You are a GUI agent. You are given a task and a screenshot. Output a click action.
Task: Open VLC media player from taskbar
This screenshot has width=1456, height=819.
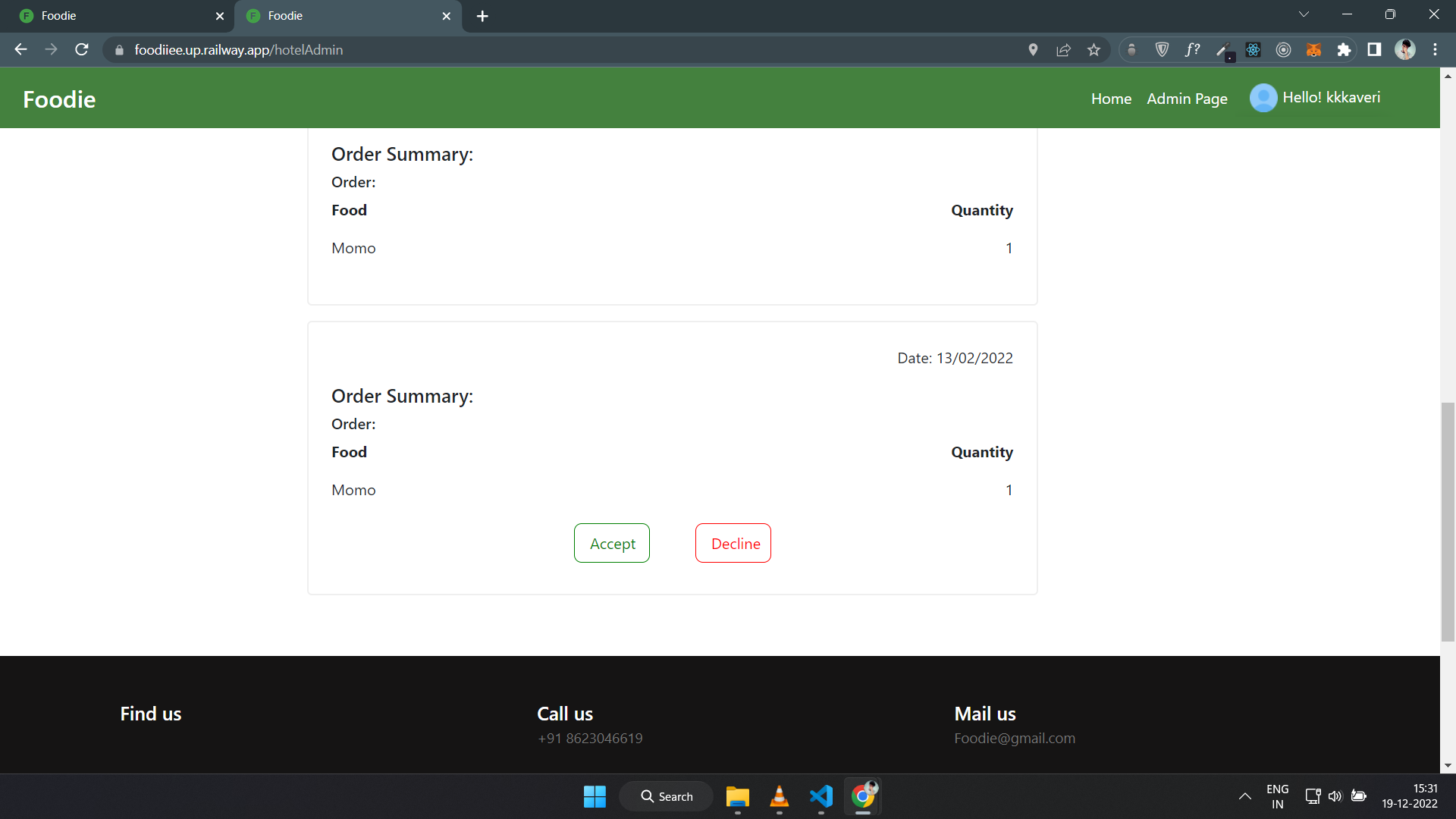[779, 796]
